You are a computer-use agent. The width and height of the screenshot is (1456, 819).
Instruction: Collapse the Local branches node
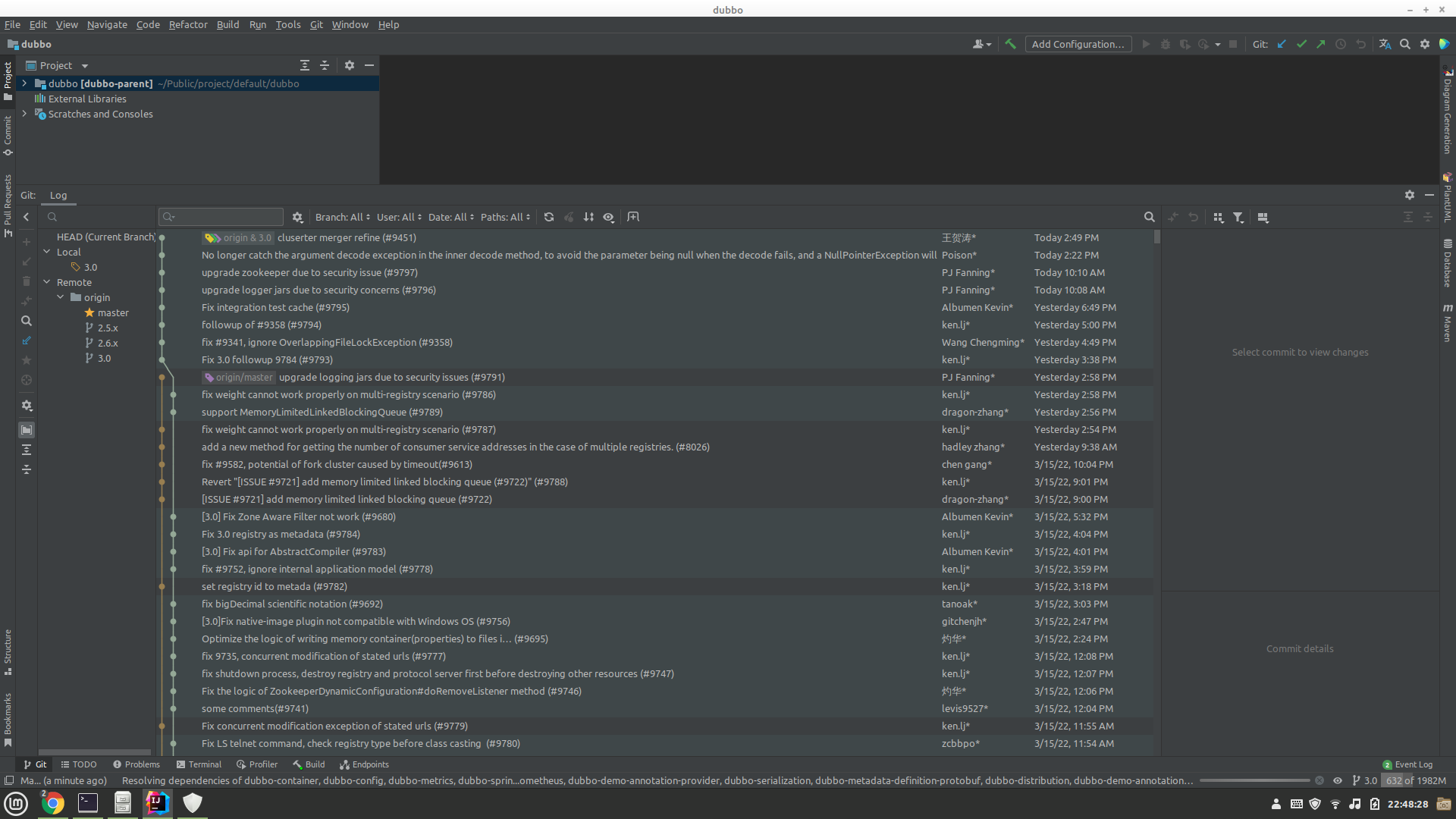coord(47,252)
